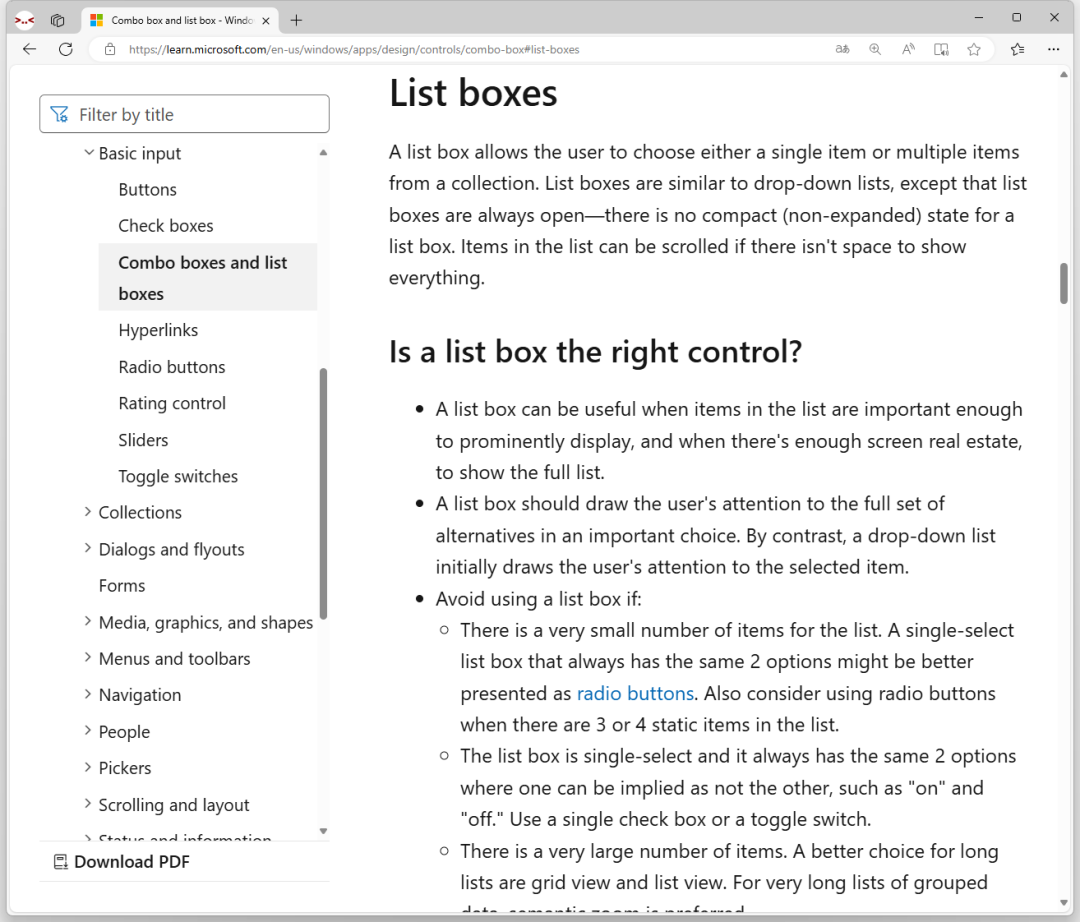
Task: Open the Buttons article
Action: click(147, 189)
